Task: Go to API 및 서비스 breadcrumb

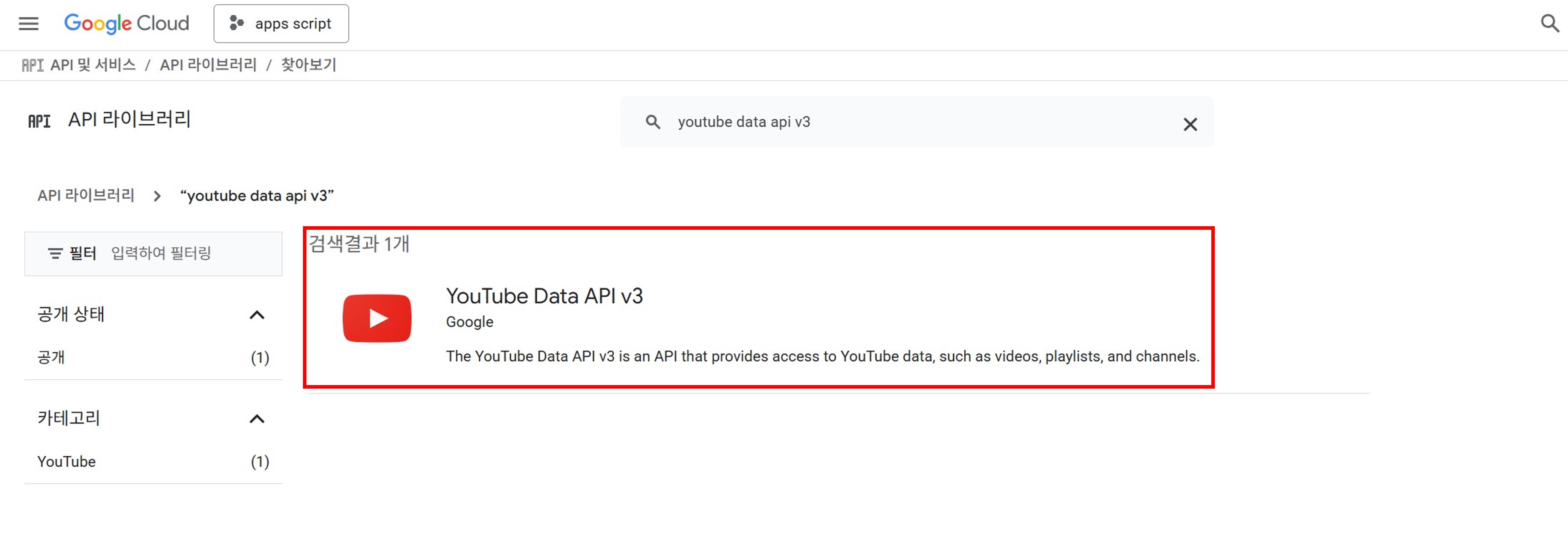Action: click(x=93, y=65)
